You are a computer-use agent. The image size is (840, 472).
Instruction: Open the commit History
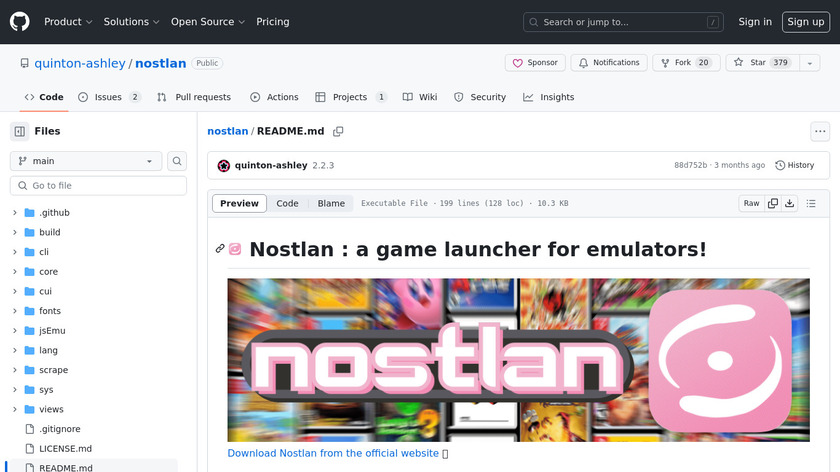click(x=794, y=165)
